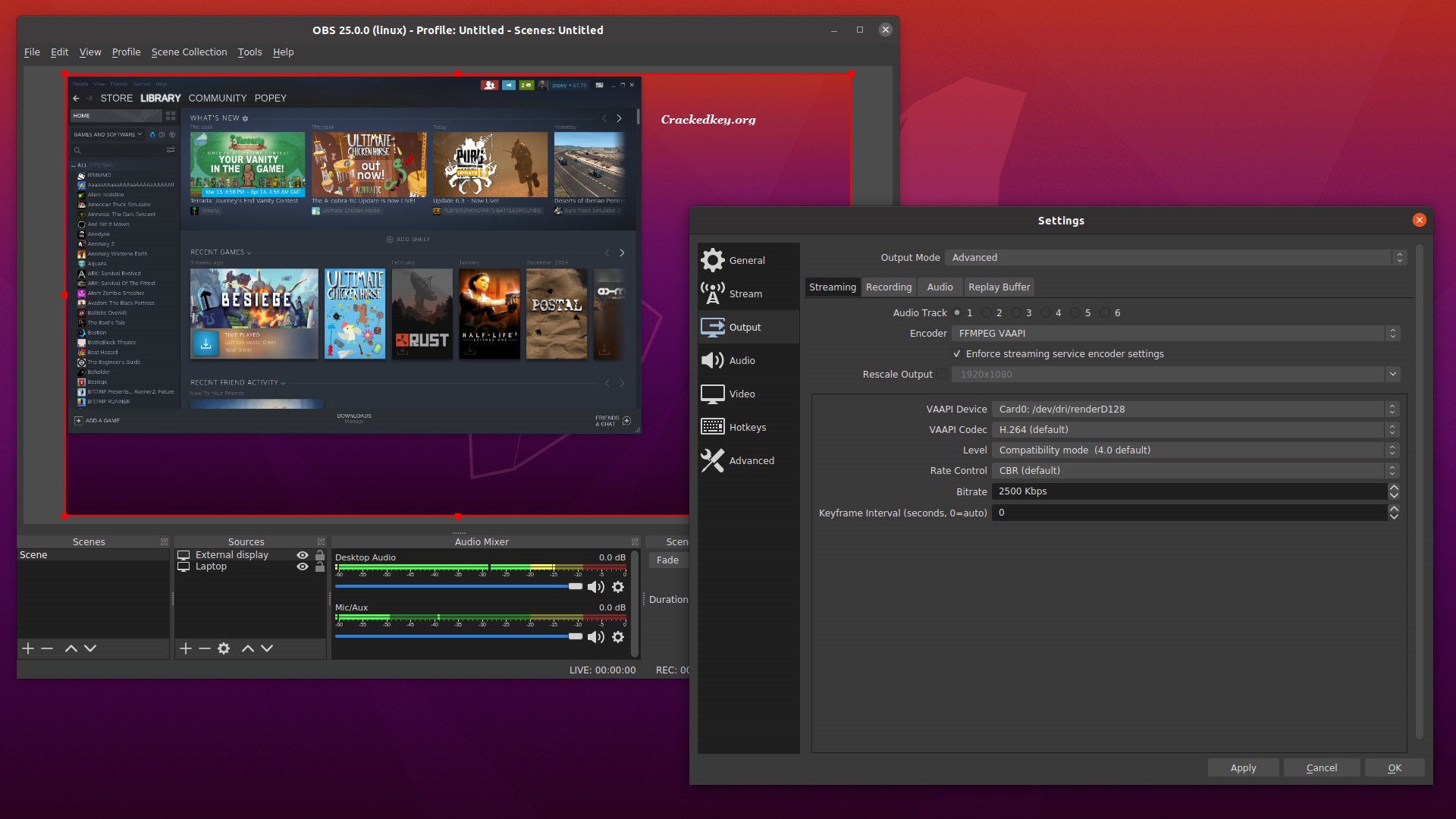This screenshot has height=819, width=1456.
Task: Enable Enforce streaming service encoder settings
Action: [956, 353]
